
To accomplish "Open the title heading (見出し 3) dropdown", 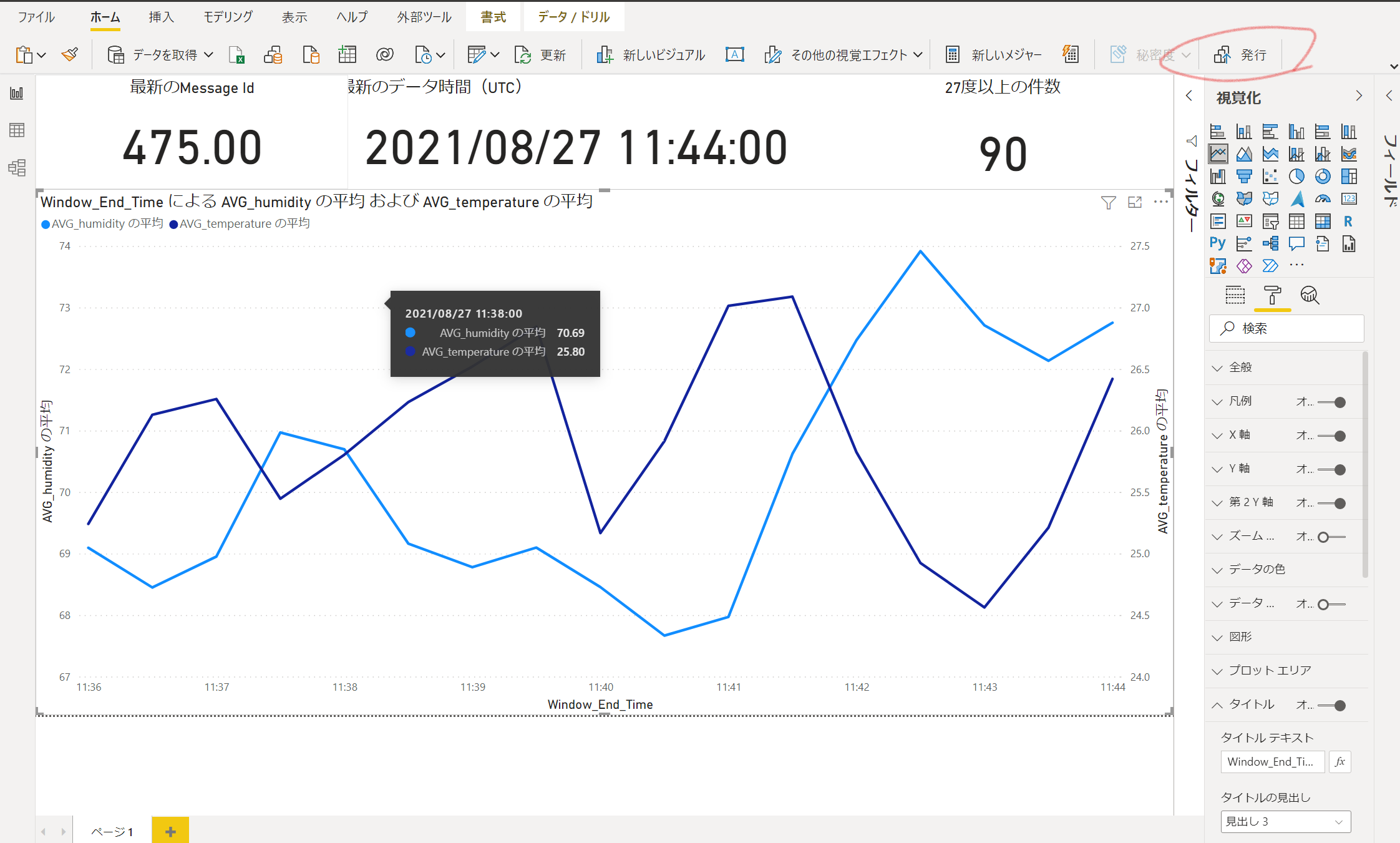I will click(1285, 822).
